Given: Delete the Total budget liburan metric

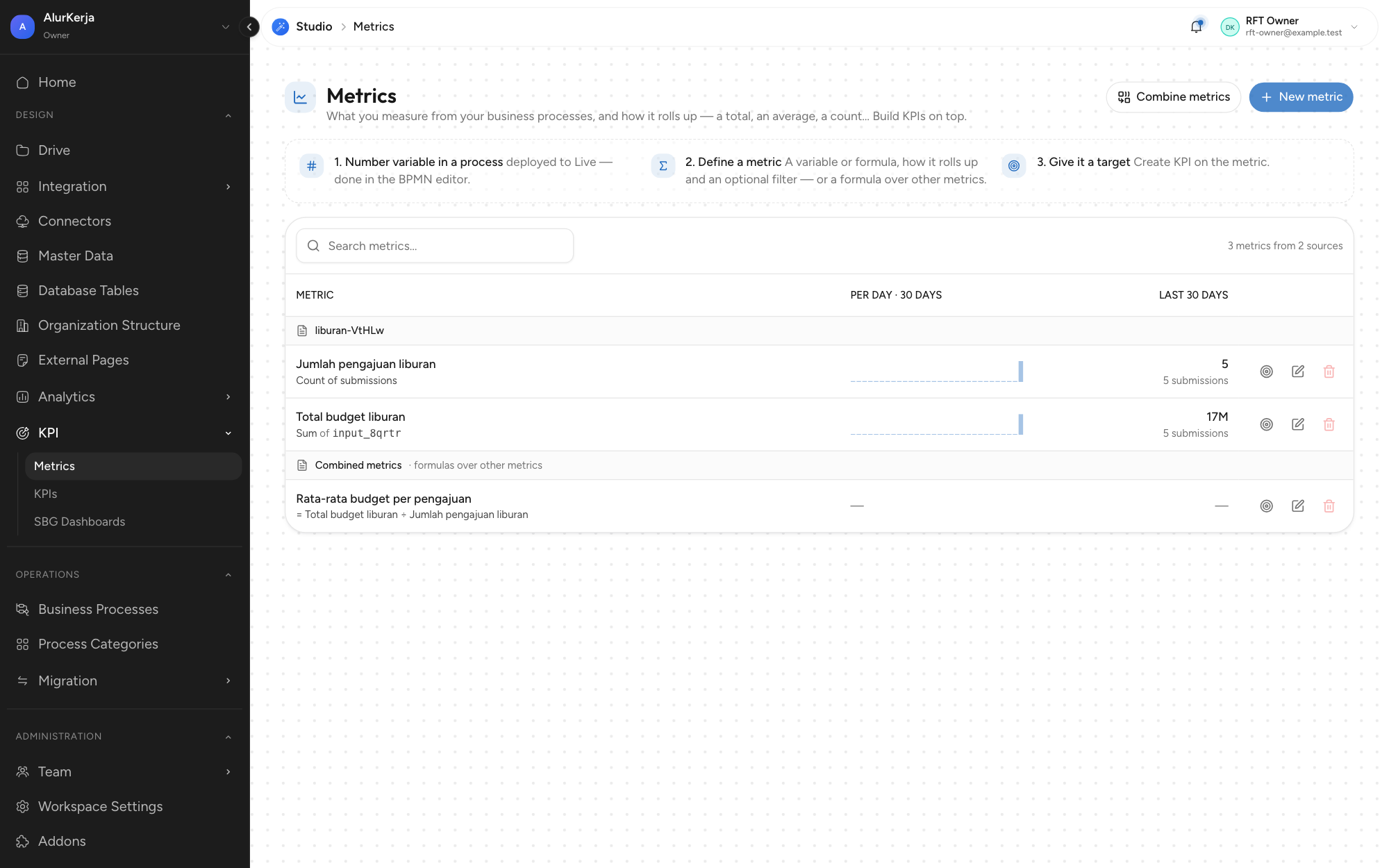Looking at the screenshot, I should click(1329, 424).
